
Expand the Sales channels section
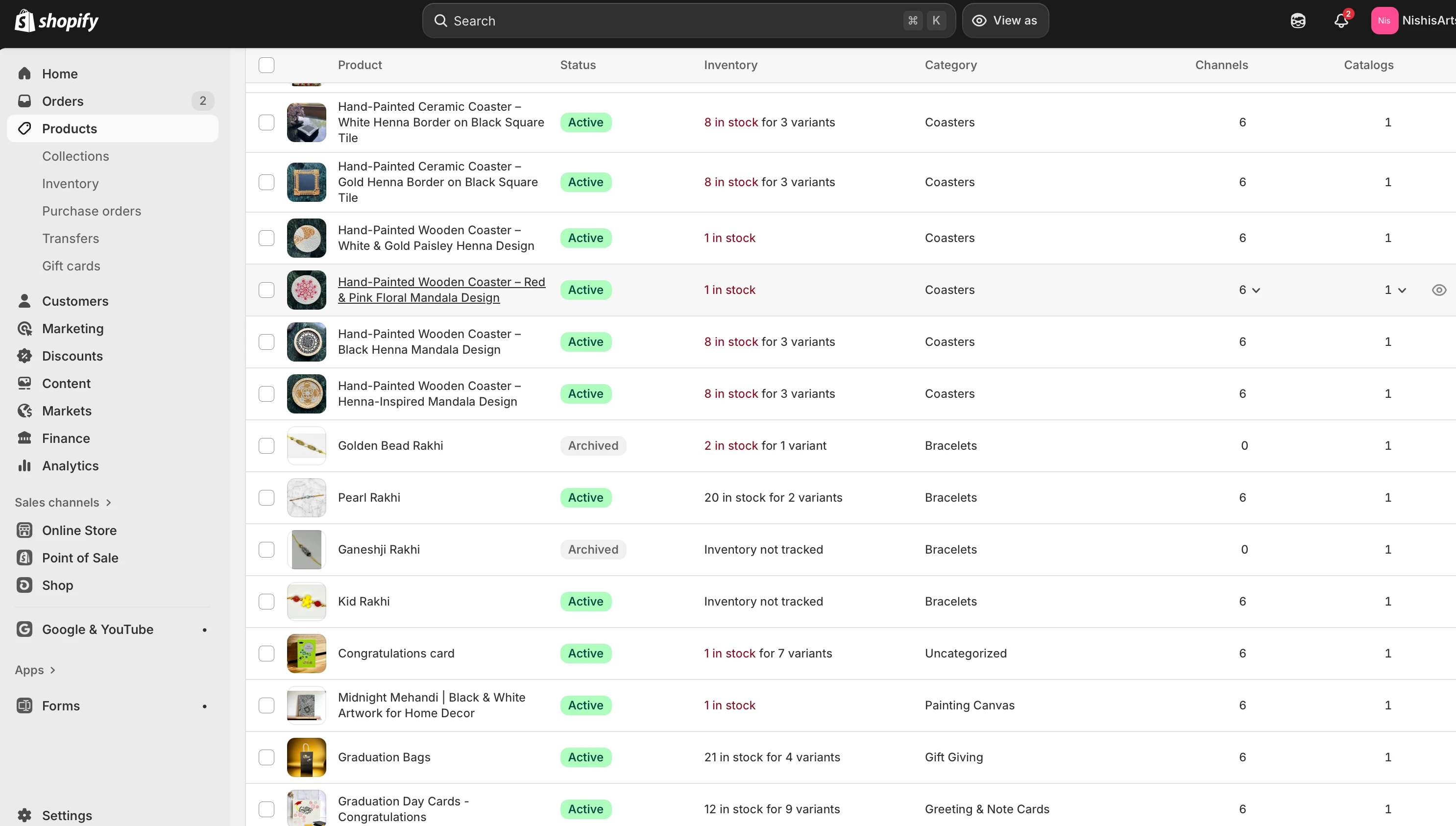point(63,502)
